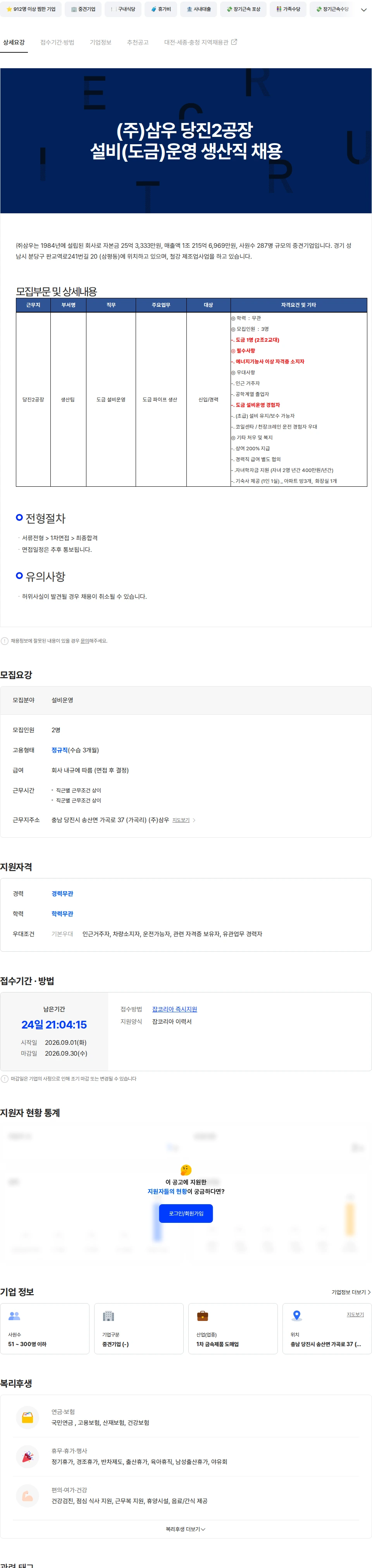Click the 연금·보험 benefit icon
The image size is (372, 1568).
point(28,1418)
